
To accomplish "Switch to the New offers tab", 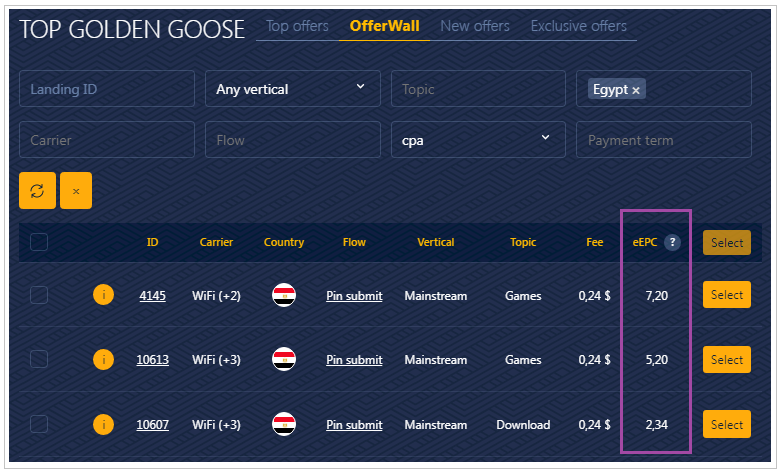I will [475, 26].
